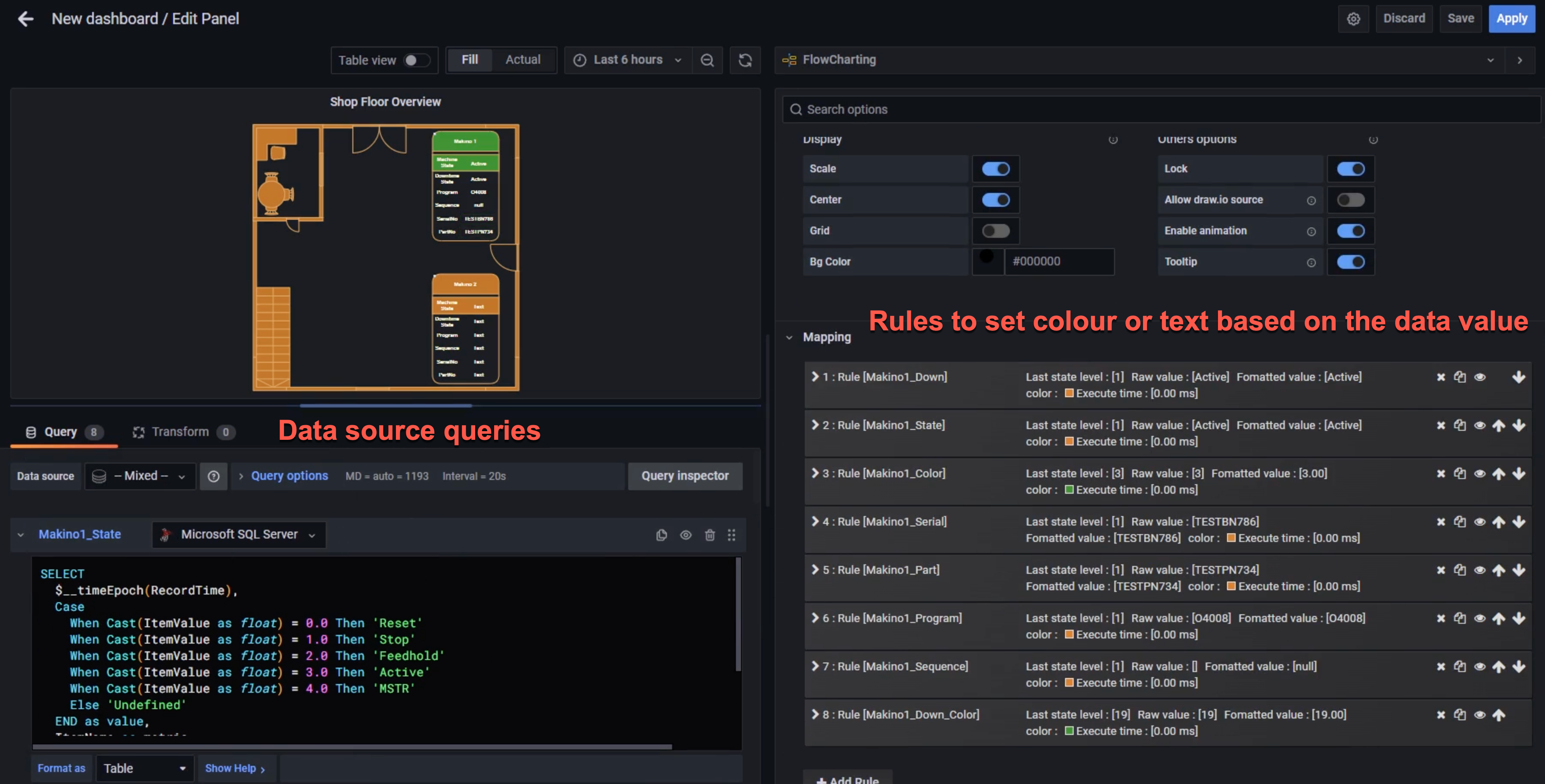This screenshot has height=784, width=1545.
Task: Click the back arrow to exit Edit Panel
Action: (26, 18)
